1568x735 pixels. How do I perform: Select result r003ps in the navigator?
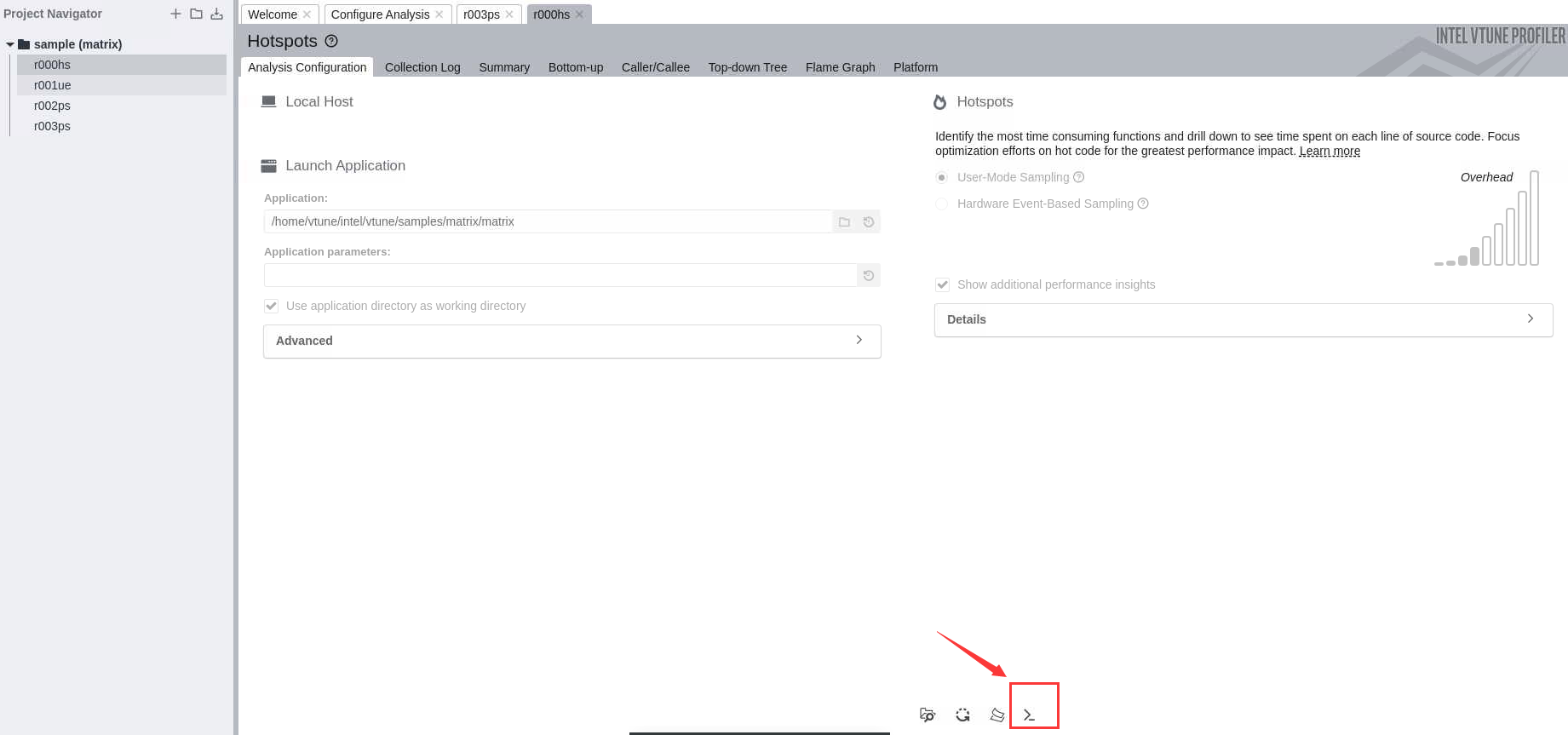(x=122, y=126)
